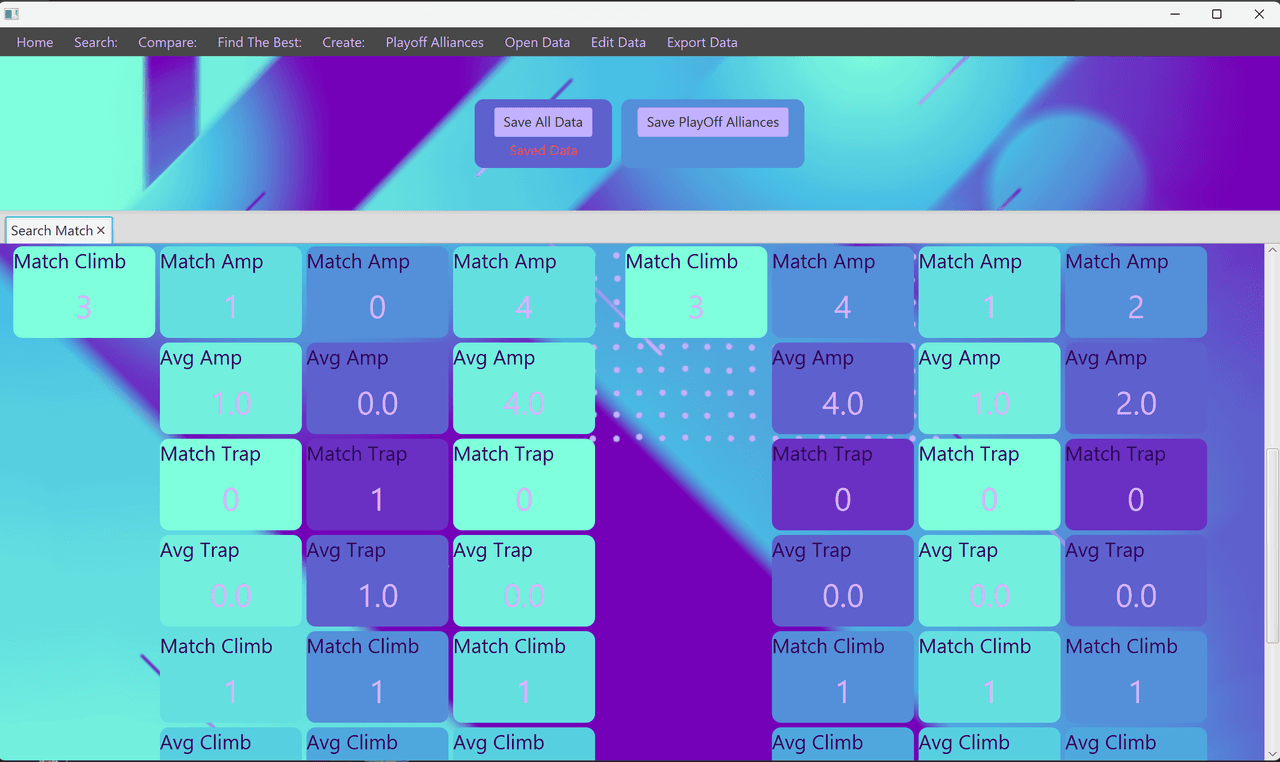Open Playoff Alliances menu item
Viewport: 1280px width, 762px height.
435,42
